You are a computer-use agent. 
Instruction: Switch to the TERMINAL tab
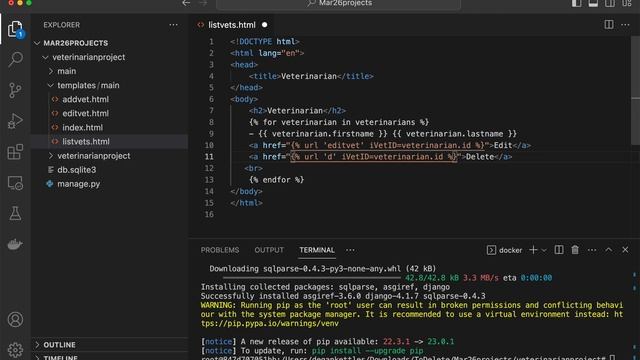pos(317,250)
